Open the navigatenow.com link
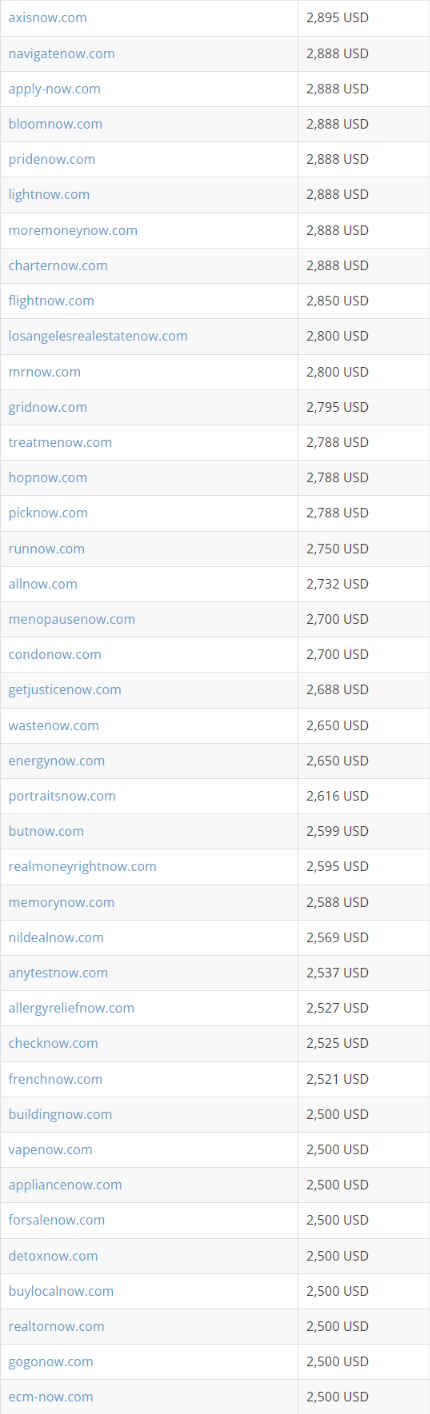 tap(61, 53)
